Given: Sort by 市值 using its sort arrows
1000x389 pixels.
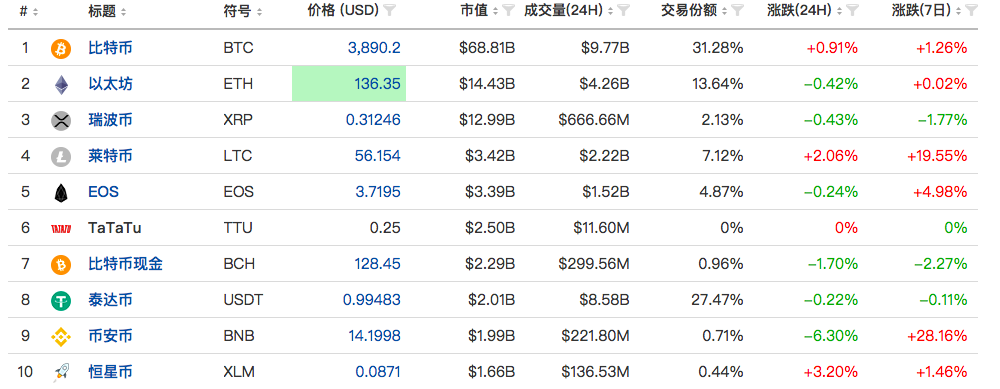Looking at the screenshot, I should (x=496, y=11).
